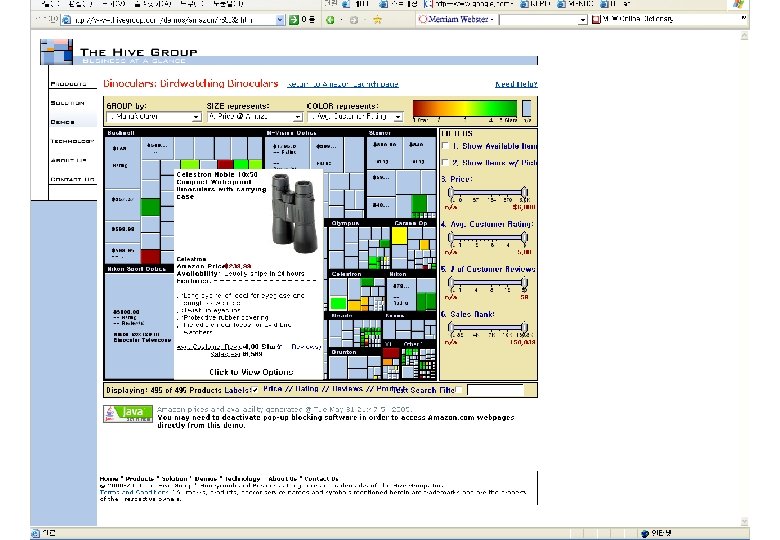
Task: Click the red Online Dictionary book icon
Action: click(596, 19)
